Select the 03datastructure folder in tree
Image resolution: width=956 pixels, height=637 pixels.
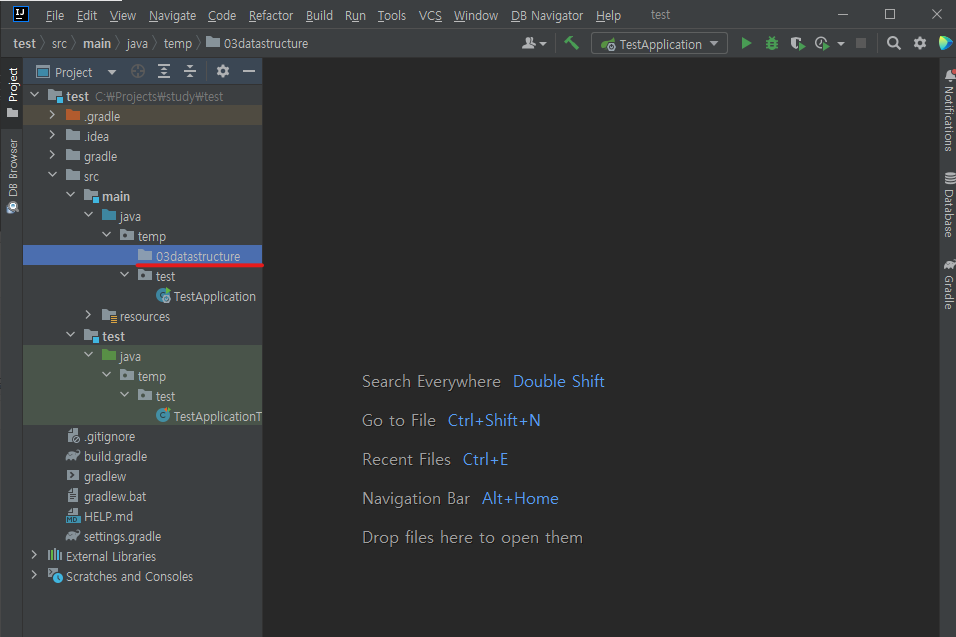[143, 256]
